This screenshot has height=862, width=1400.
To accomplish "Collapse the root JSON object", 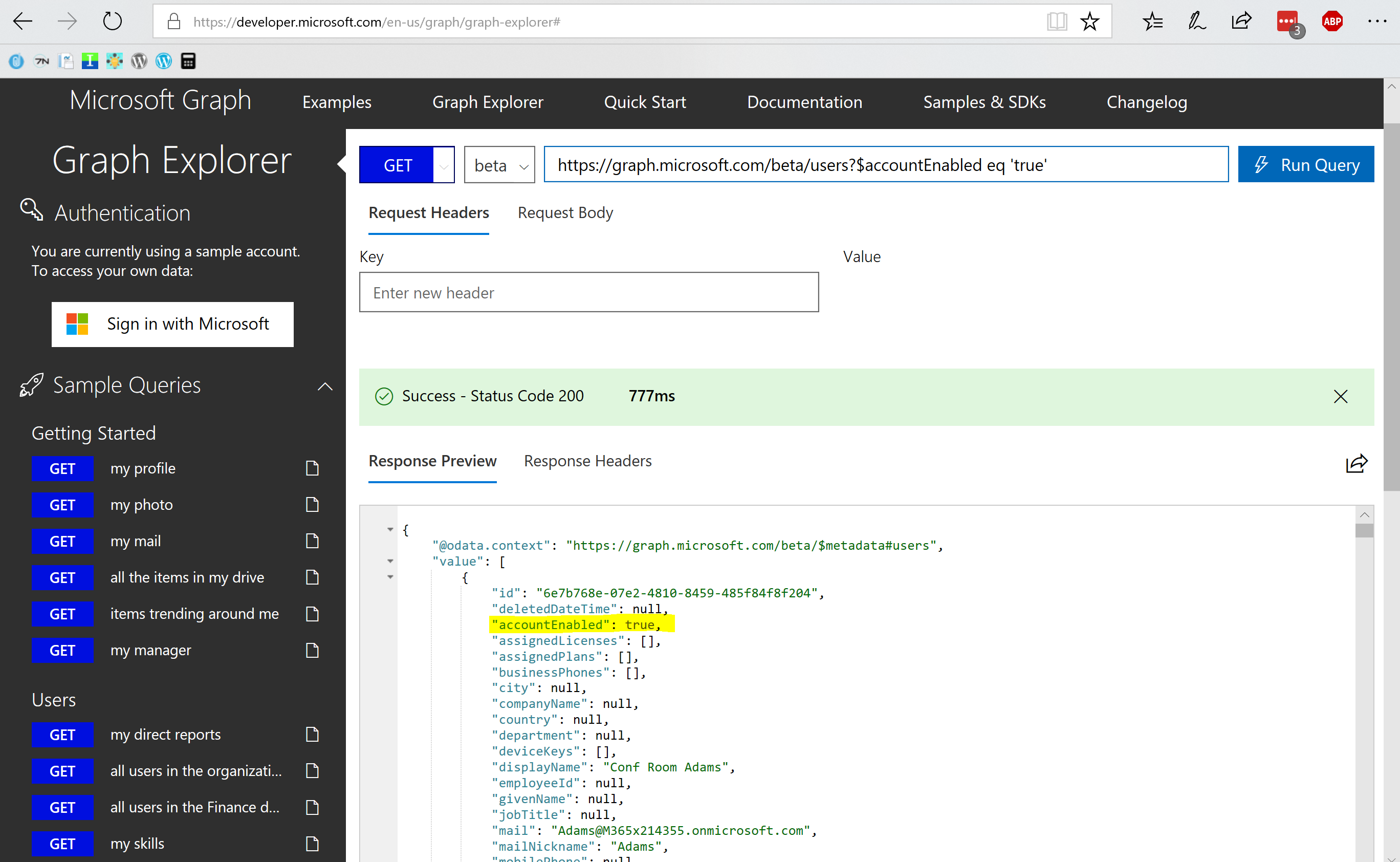I will click(x=390, y=530).
